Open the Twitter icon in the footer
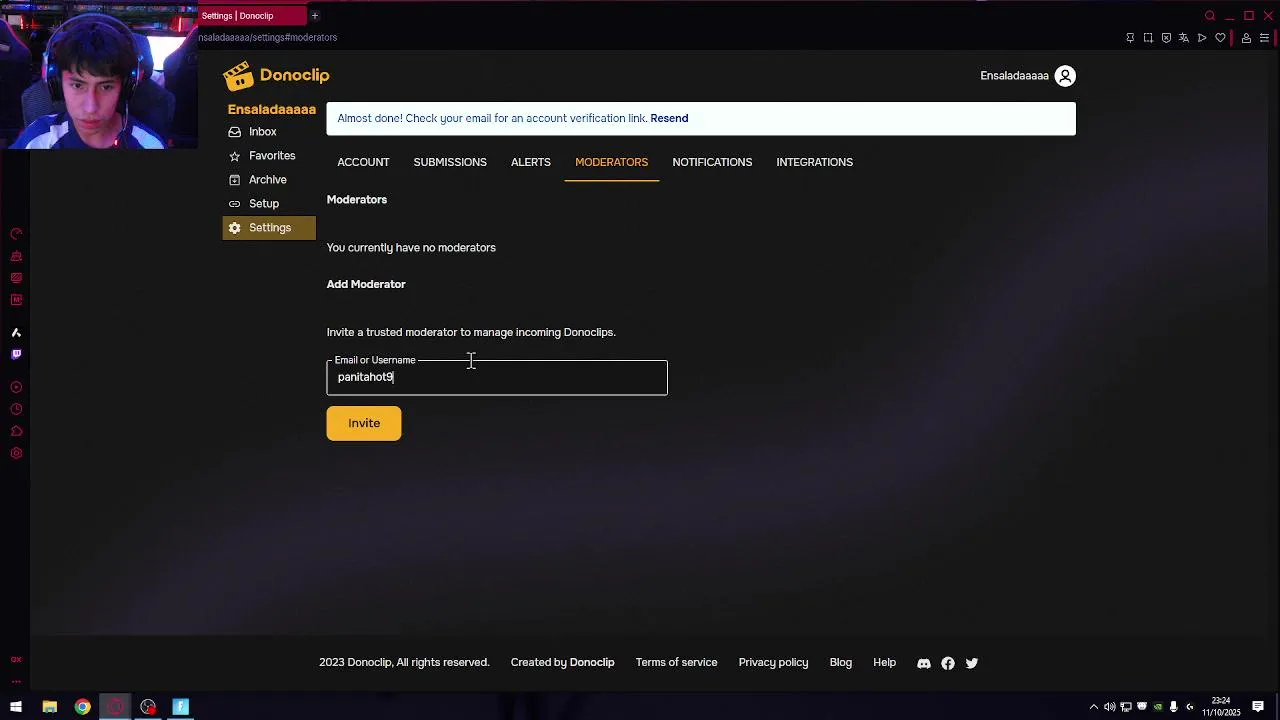Image resolution: width=1280 pixels, height=720 pixels. pos(971,663)
